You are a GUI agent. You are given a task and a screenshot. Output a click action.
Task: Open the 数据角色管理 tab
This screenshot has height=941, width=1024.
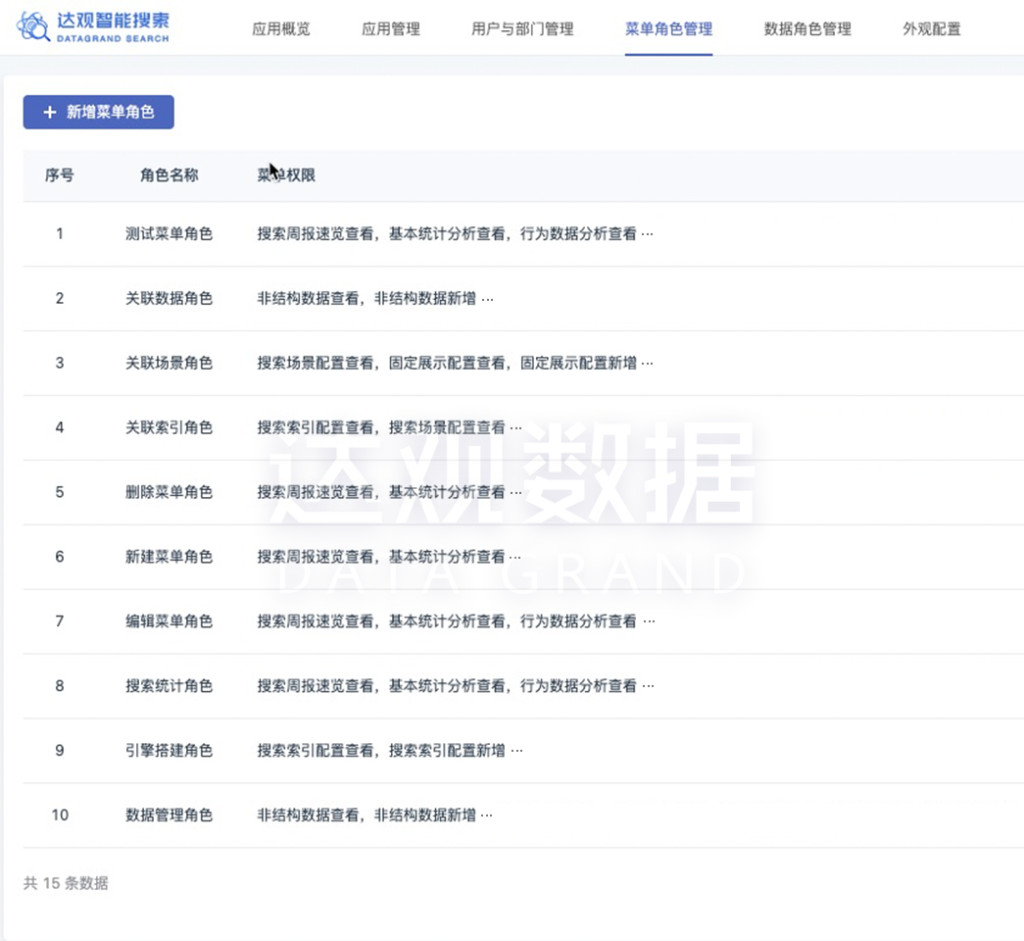807,29
